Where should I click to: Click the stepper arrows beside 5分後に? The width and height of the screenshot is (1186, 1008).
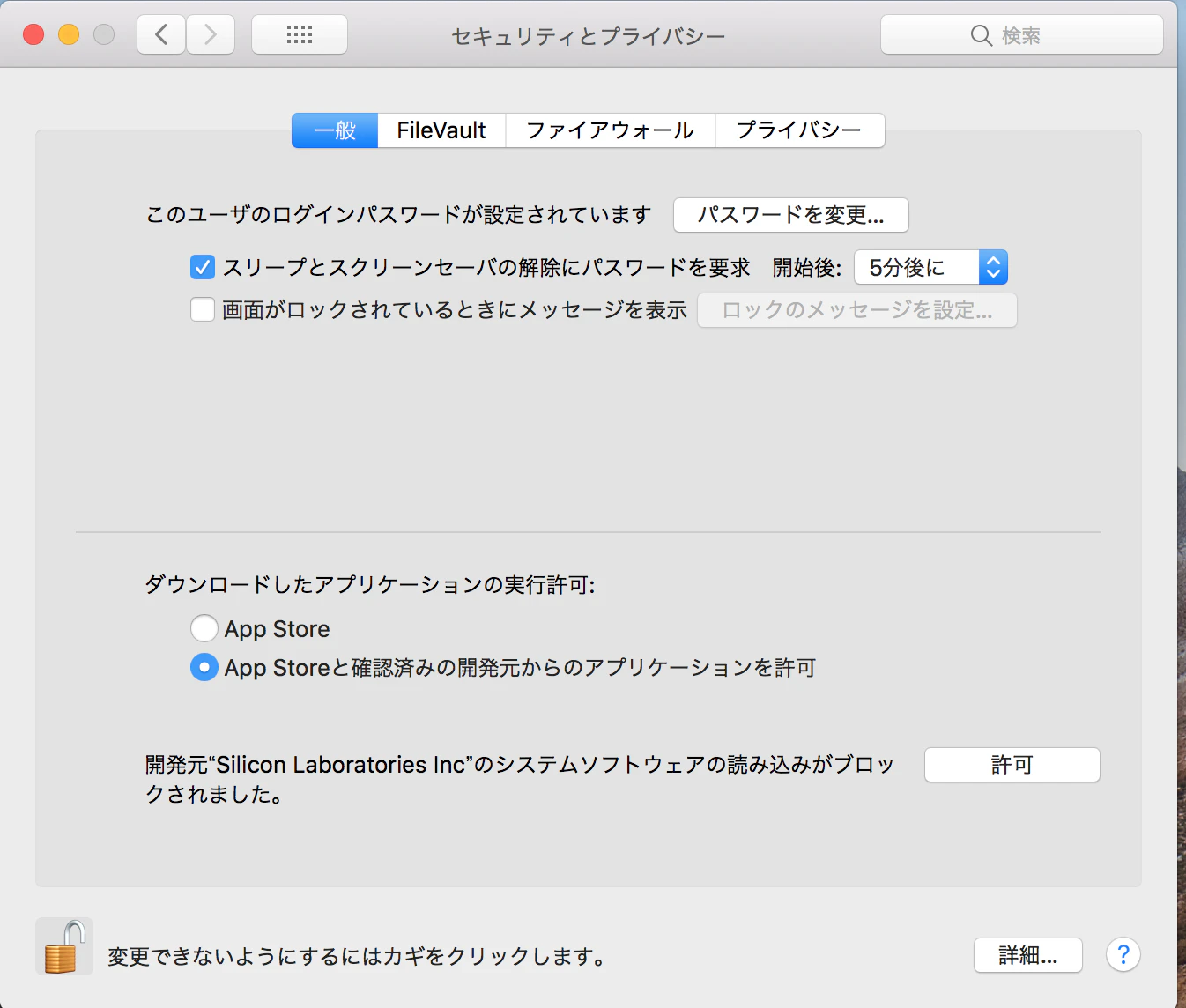992,267
